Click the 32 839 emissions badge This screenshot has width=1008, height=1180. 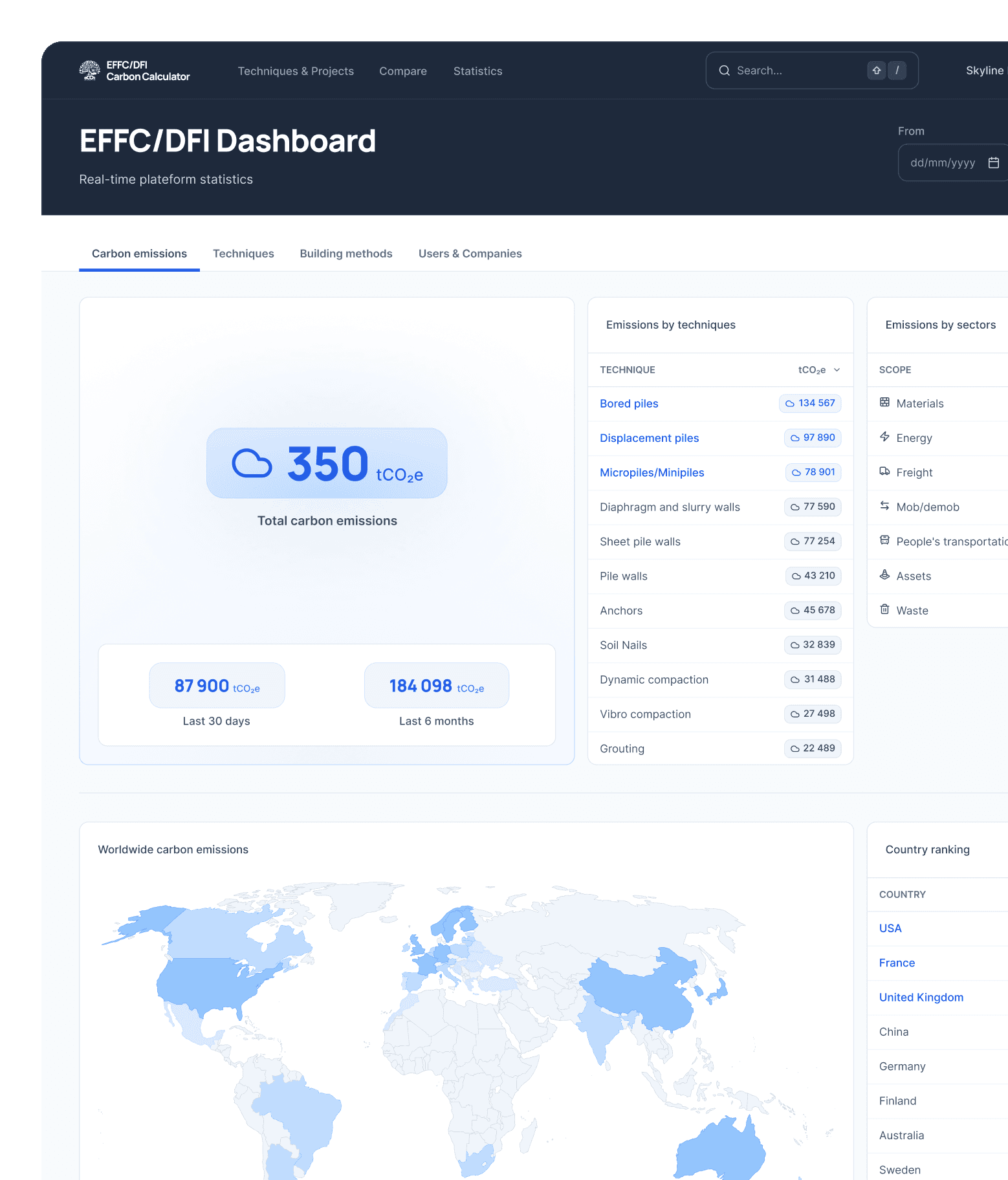[813, 645]
